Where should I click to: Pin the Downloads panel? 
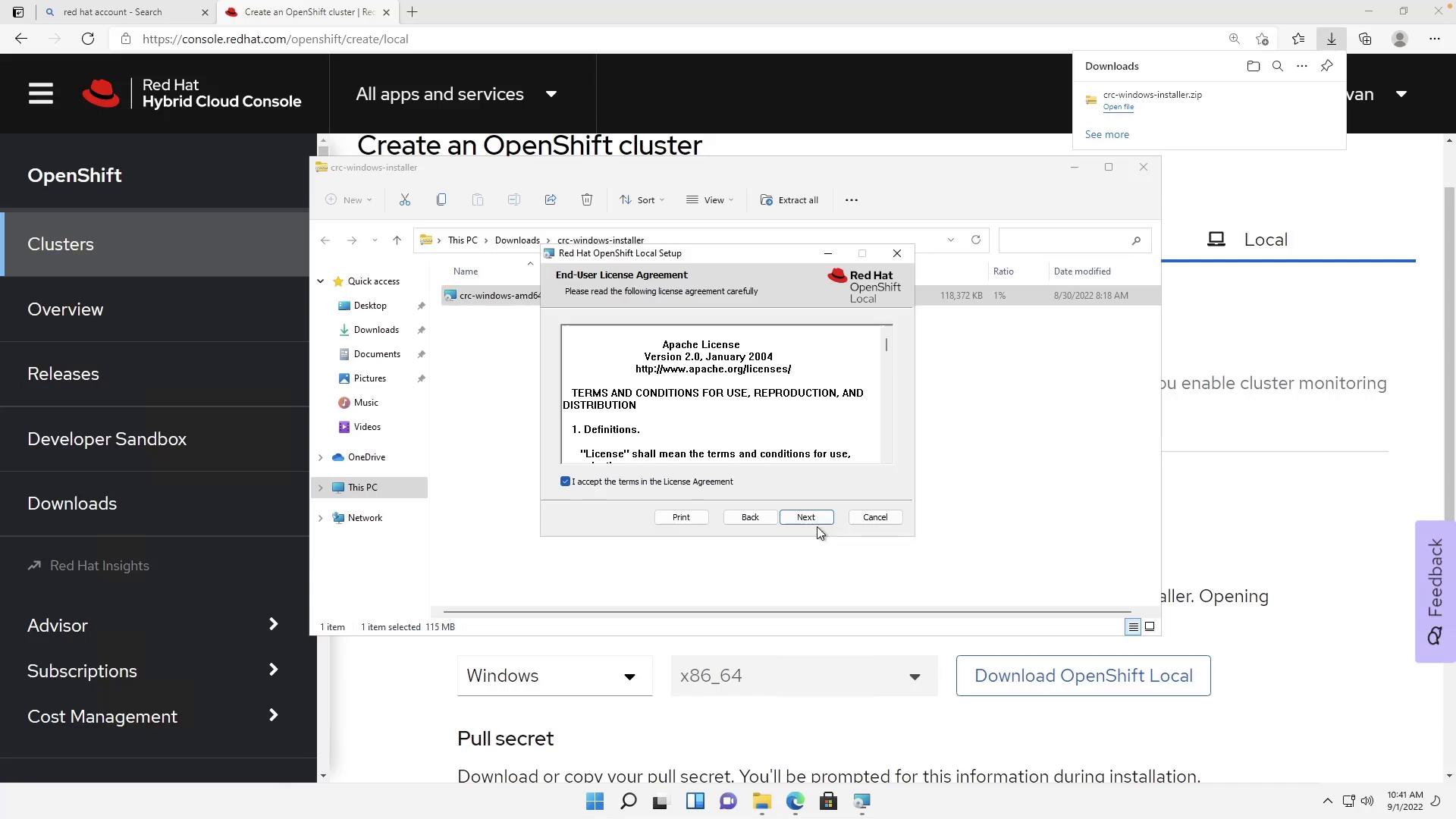pos(1326,66)
